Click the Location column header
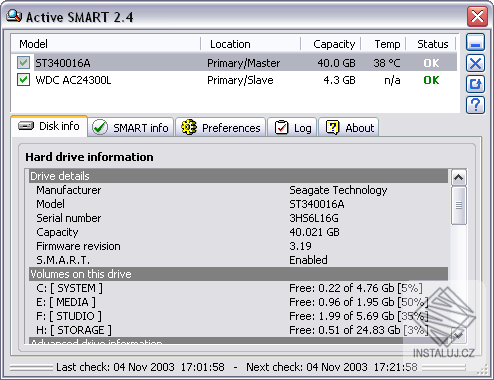The width and height of the screenshot is (494, 380). [251, 44]
